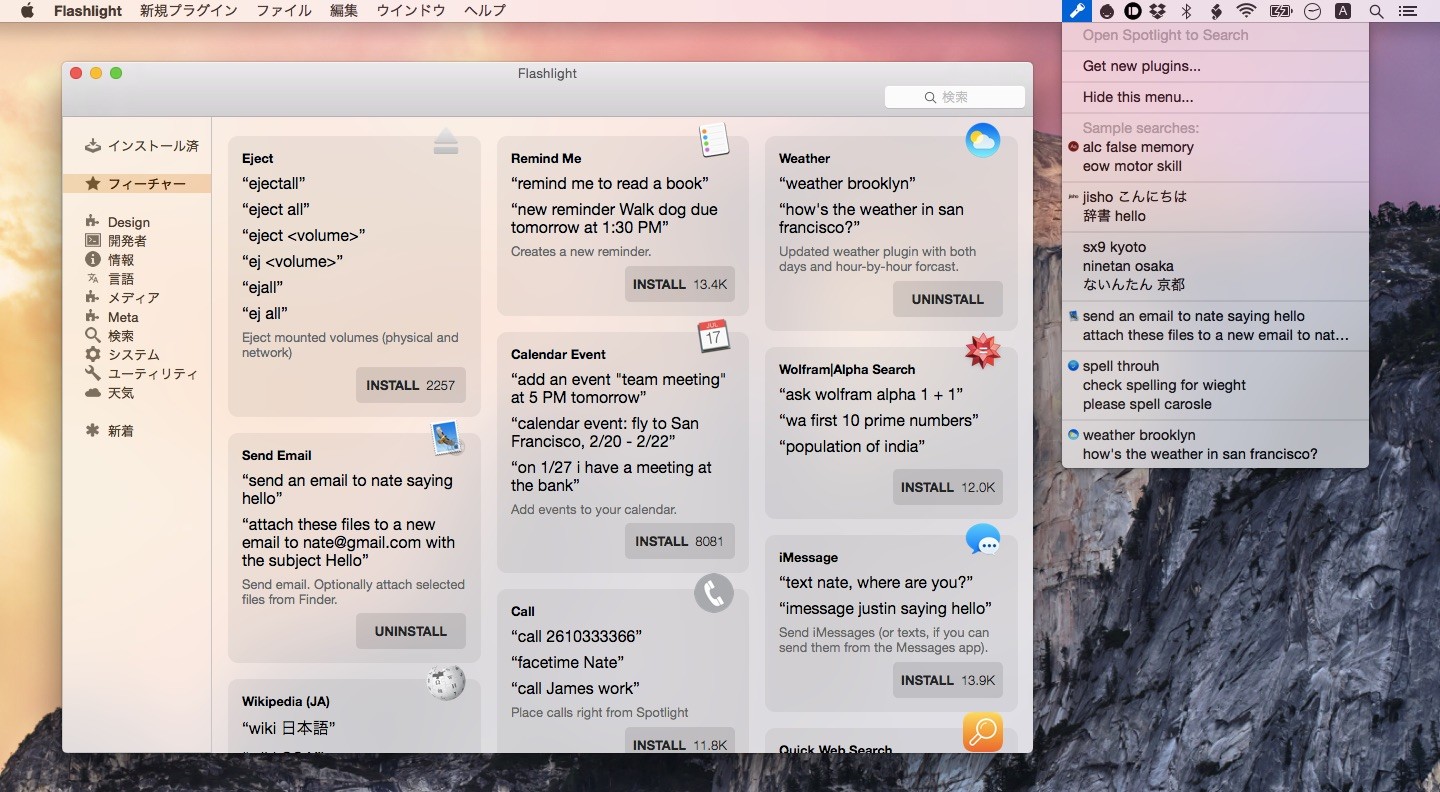This screenshot has width=1440, height=792.
Task: Open the 新規プラグイン menu
Action: 189,11
